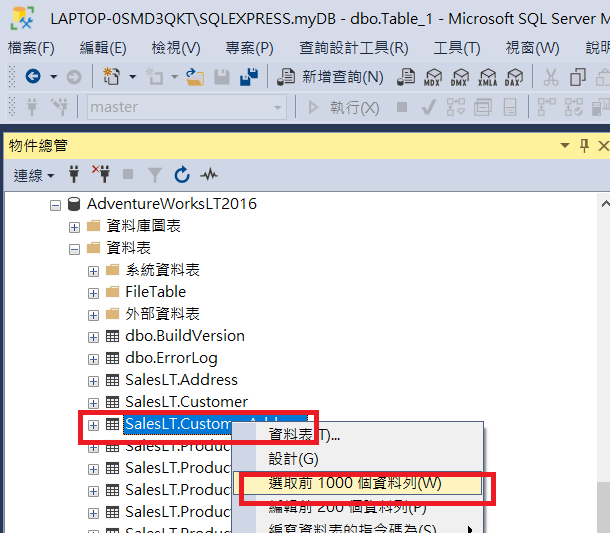Click the change connection icon in SQL toolbar

(59, 107)
